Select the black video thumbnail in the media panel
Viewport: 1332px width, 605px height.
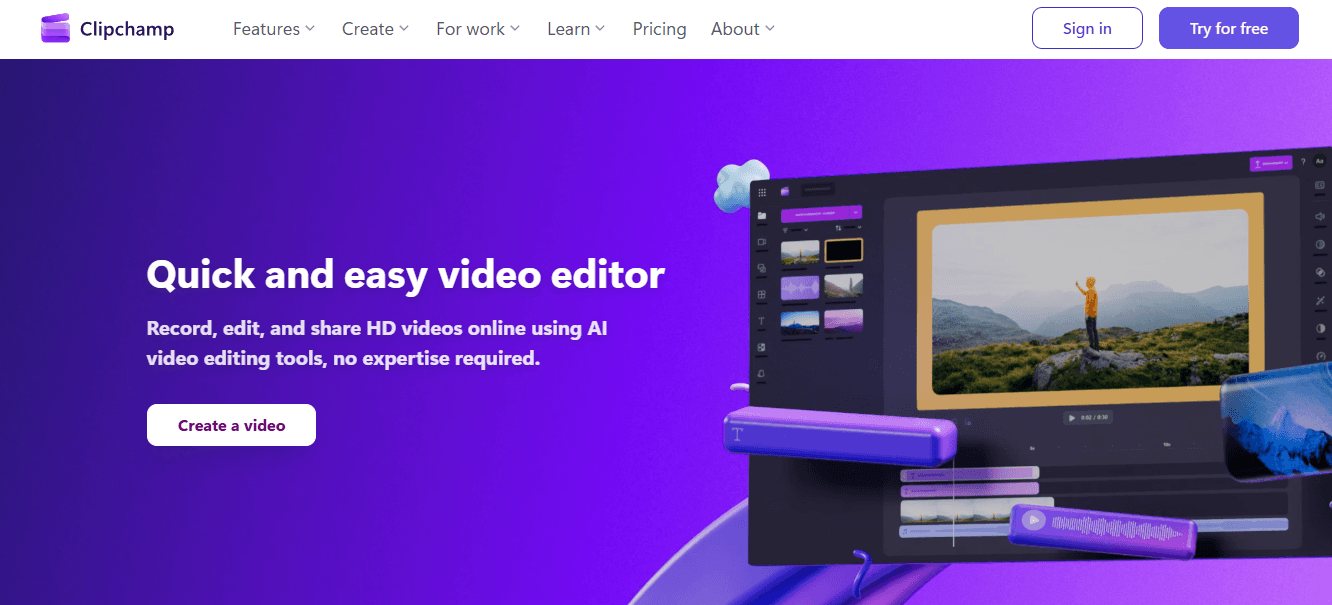pos(844,252)
